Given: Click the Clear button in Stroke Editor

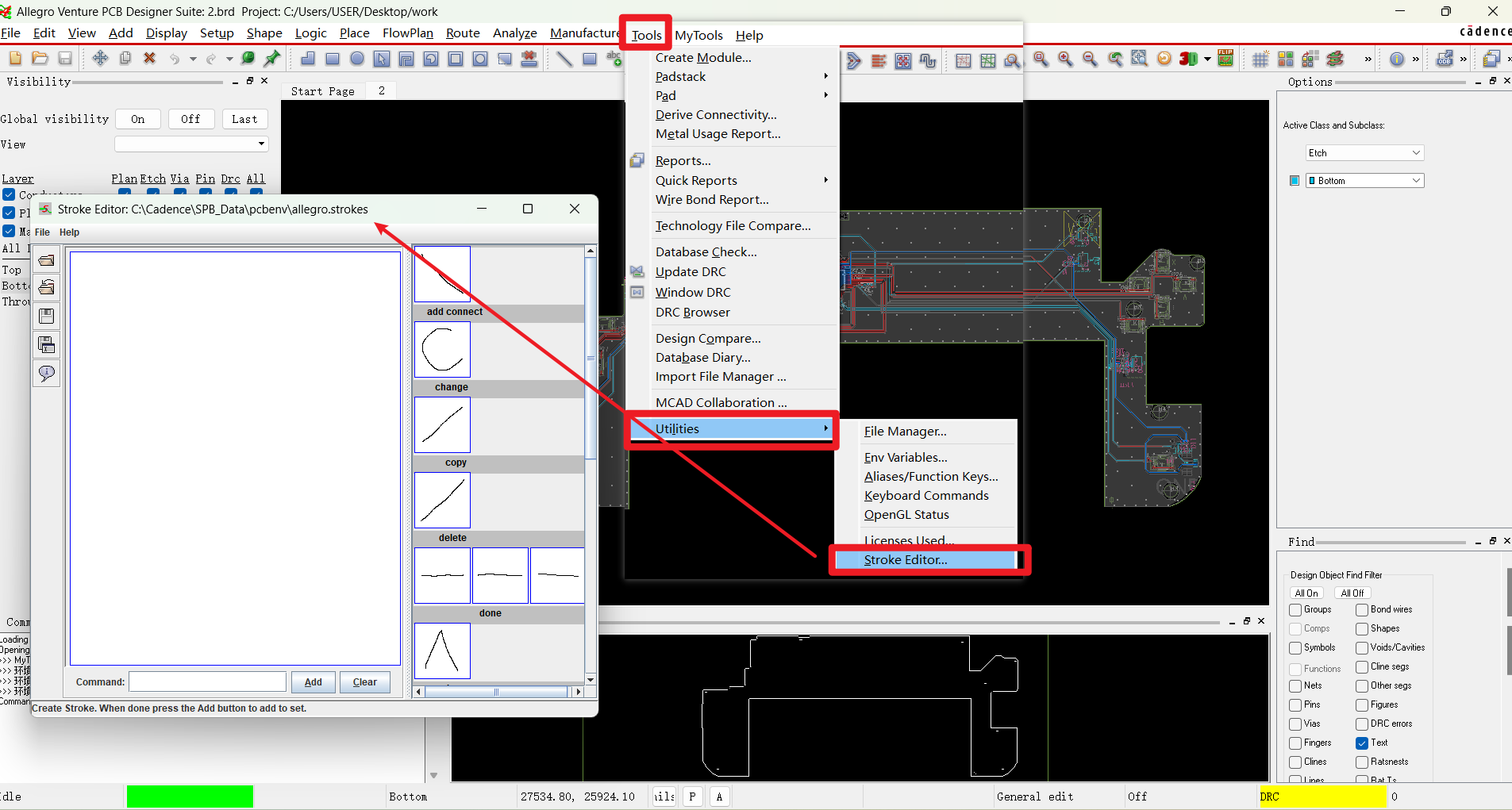Looking at the screenshot, I should click(x=365, y=682).
